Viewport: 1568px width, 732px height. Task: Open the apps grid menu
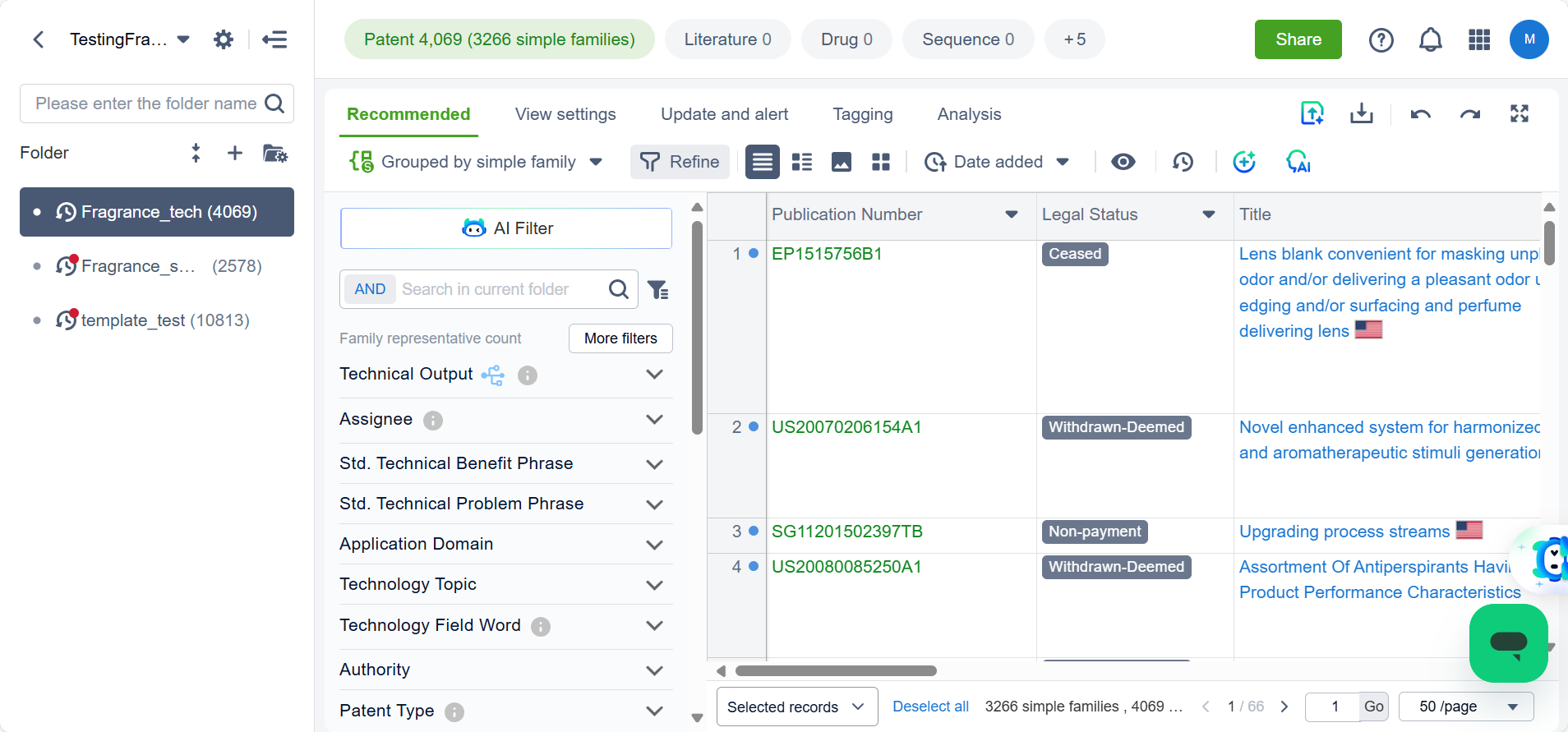pos(1478,39)
